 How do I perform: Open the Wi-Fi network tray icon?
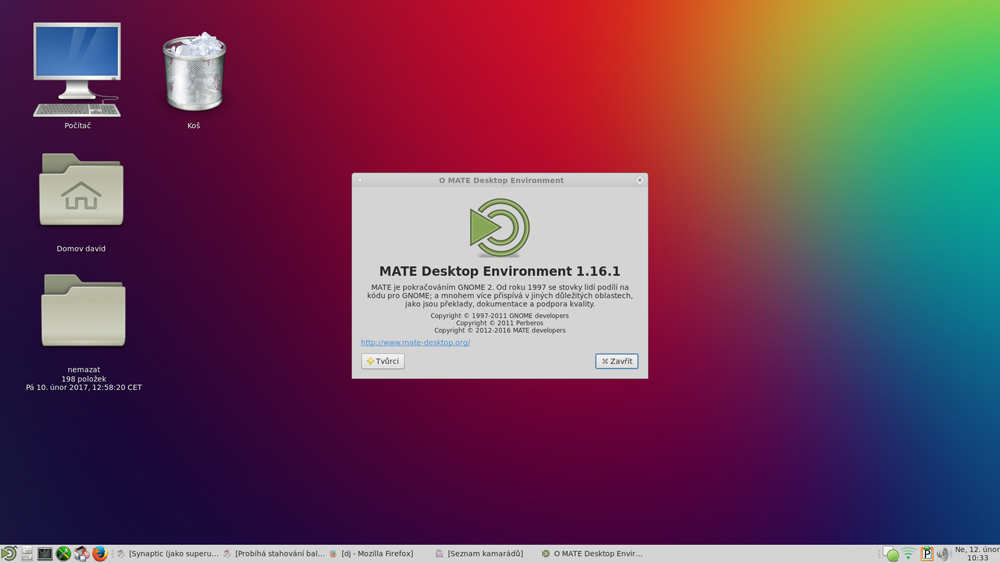tap(909, 554)
